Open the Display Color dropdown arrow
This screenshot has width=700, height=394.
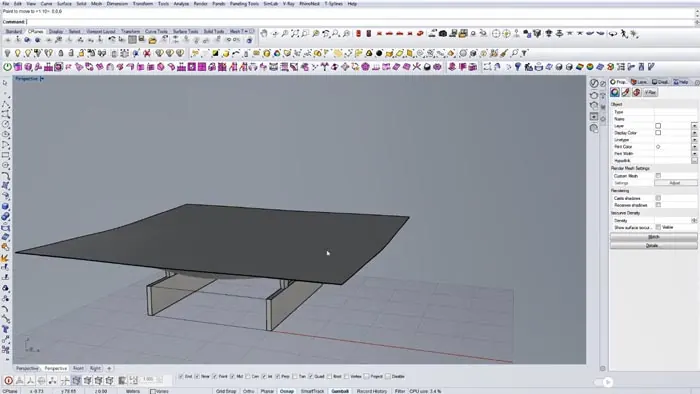(x=694, y=133)
